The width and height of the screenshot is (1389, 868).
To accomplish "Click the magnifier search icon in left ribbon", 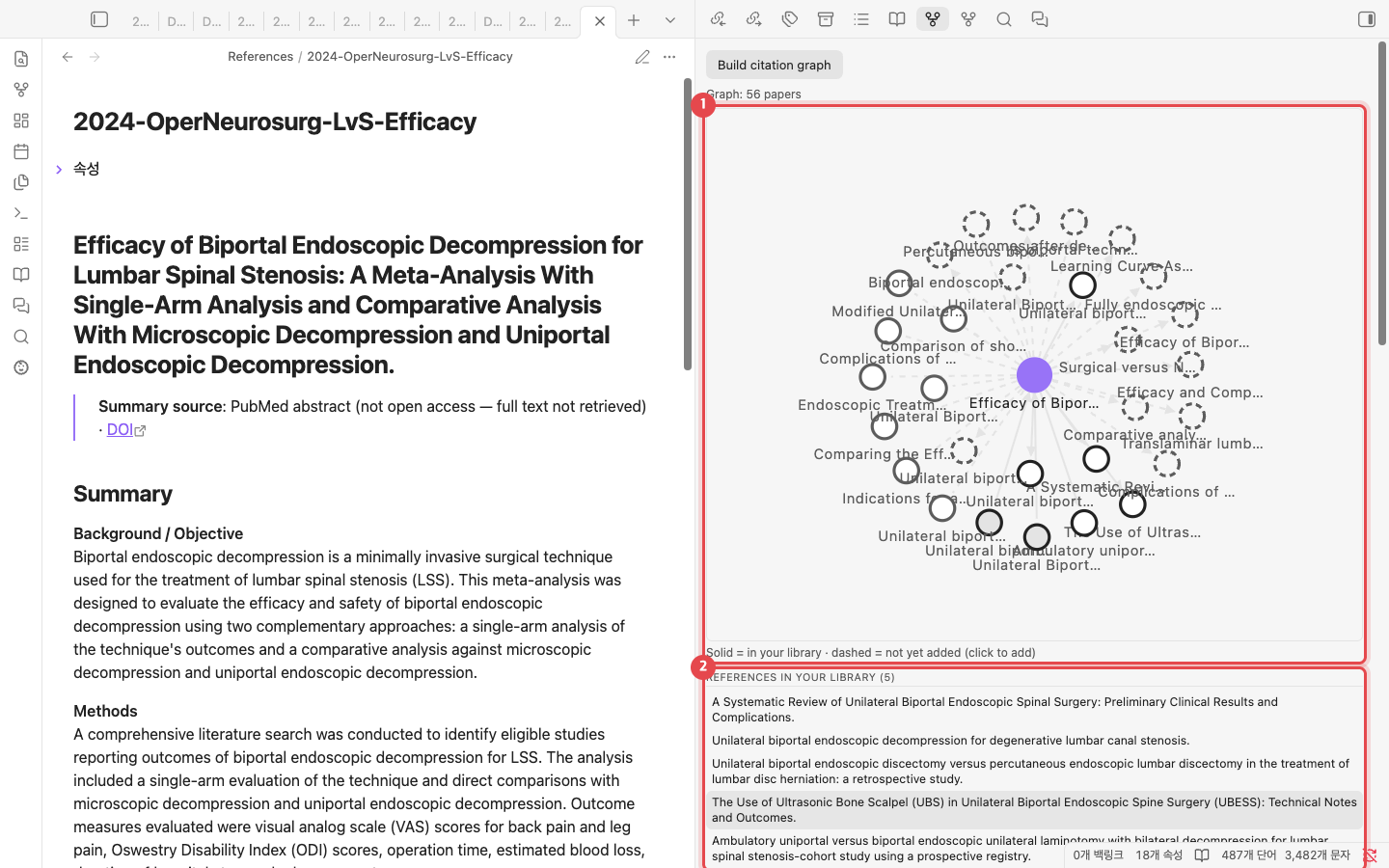I will coord(21,337).
